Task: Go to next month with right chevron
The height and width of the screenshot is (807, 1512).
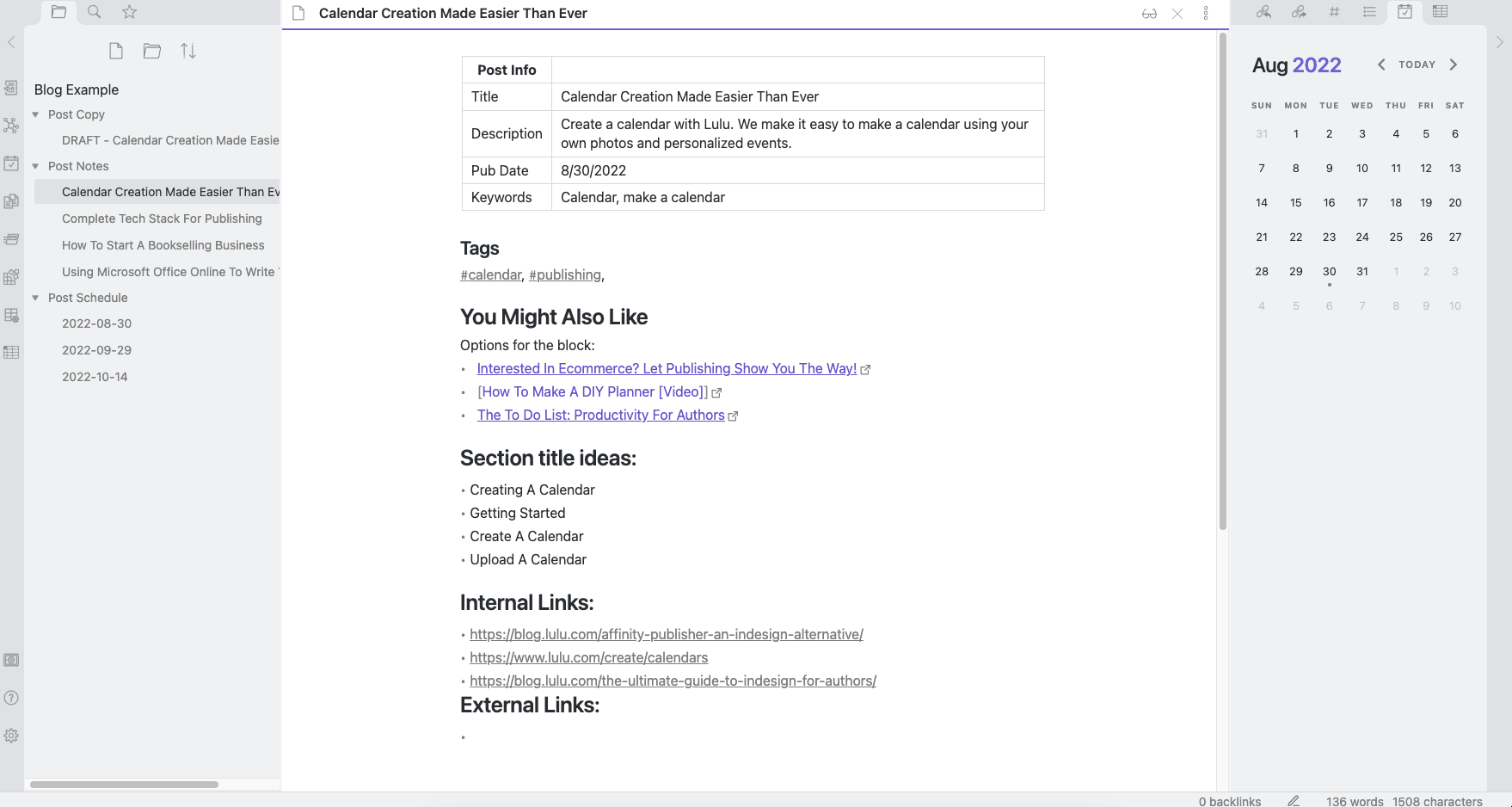Action: [x=1454, y=64]
